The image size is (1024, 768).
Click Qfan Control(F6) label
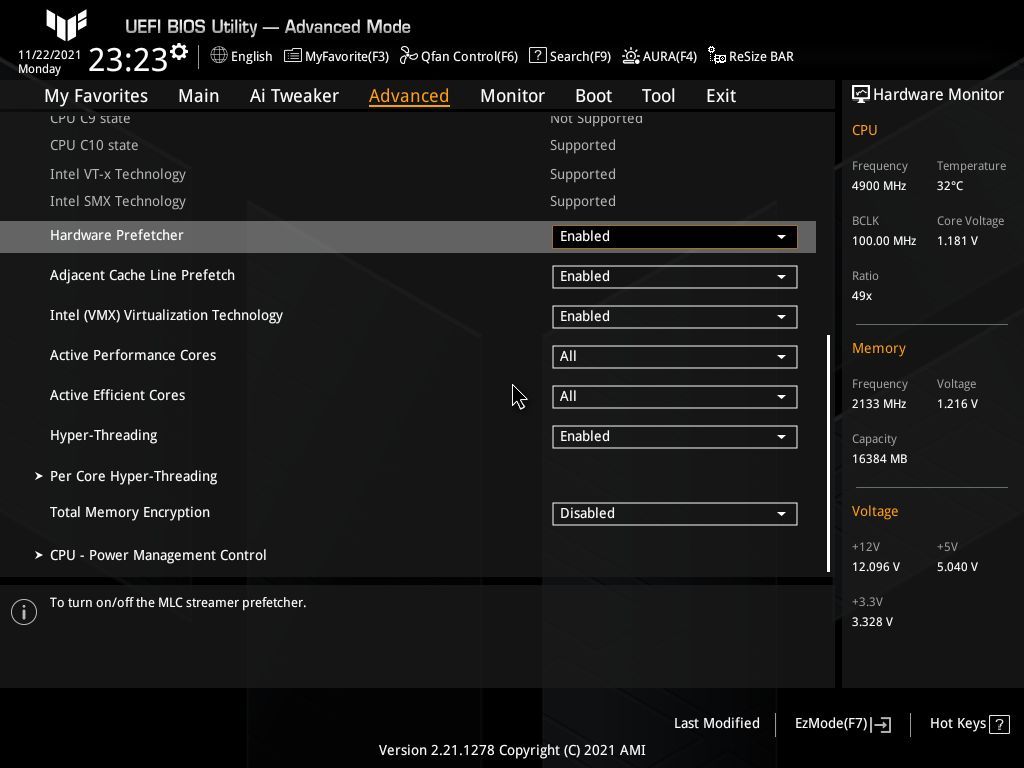pos(469,56)
